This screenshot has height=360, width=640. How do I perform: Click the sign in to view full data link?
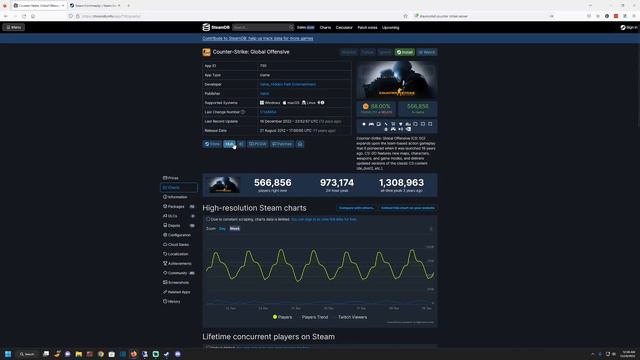(x=324, y=220)
